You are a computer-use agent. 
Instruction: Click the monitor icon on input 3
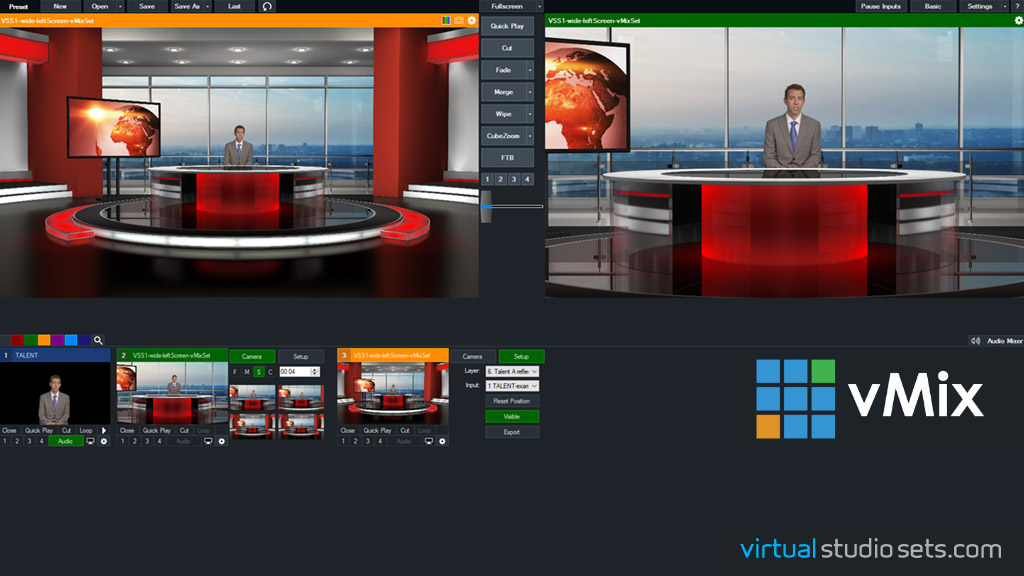click(x=429, y=441)
